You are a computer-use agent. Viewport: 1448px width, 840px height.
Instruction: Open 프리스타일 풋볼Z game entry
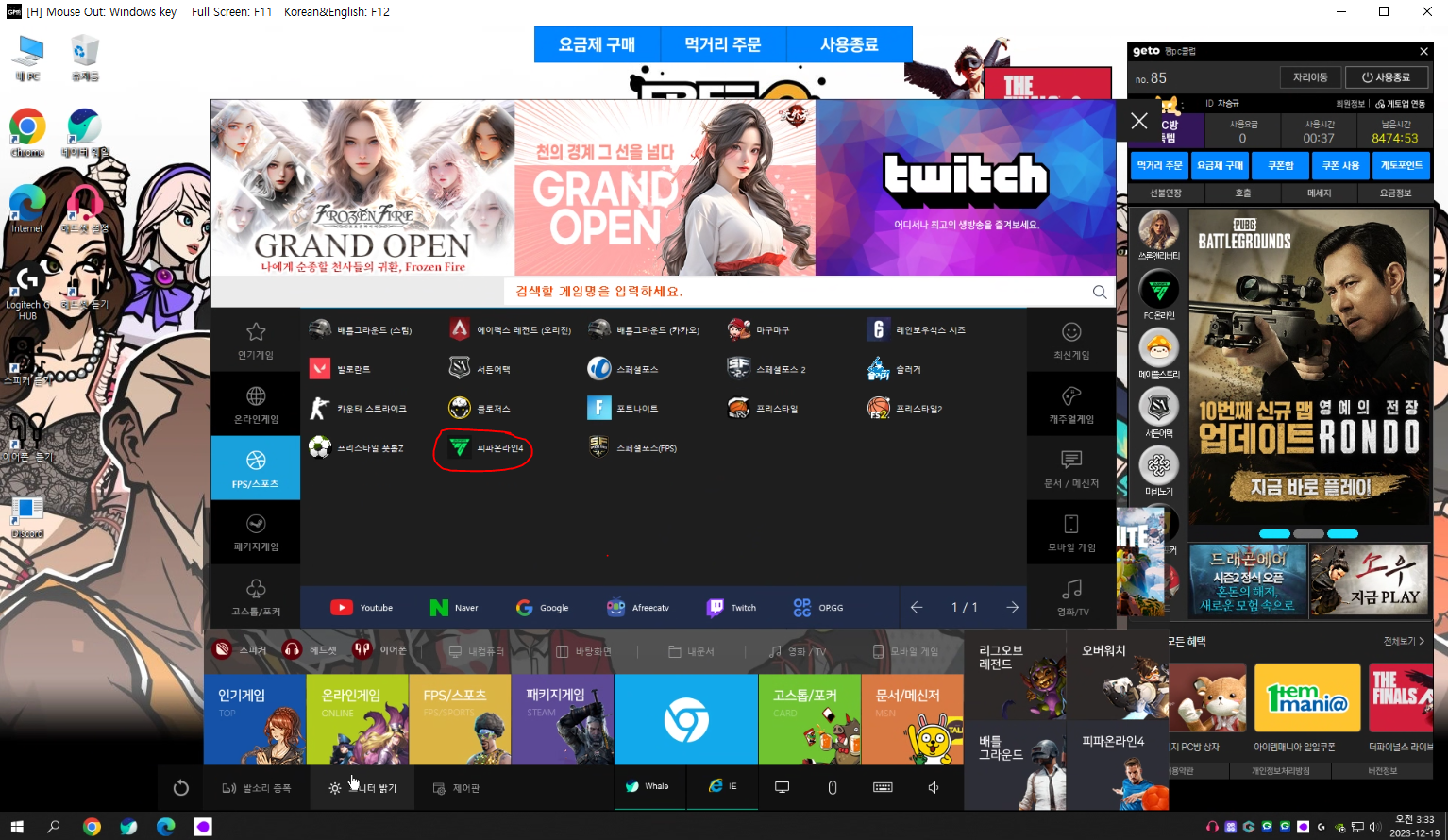[356, 447]
